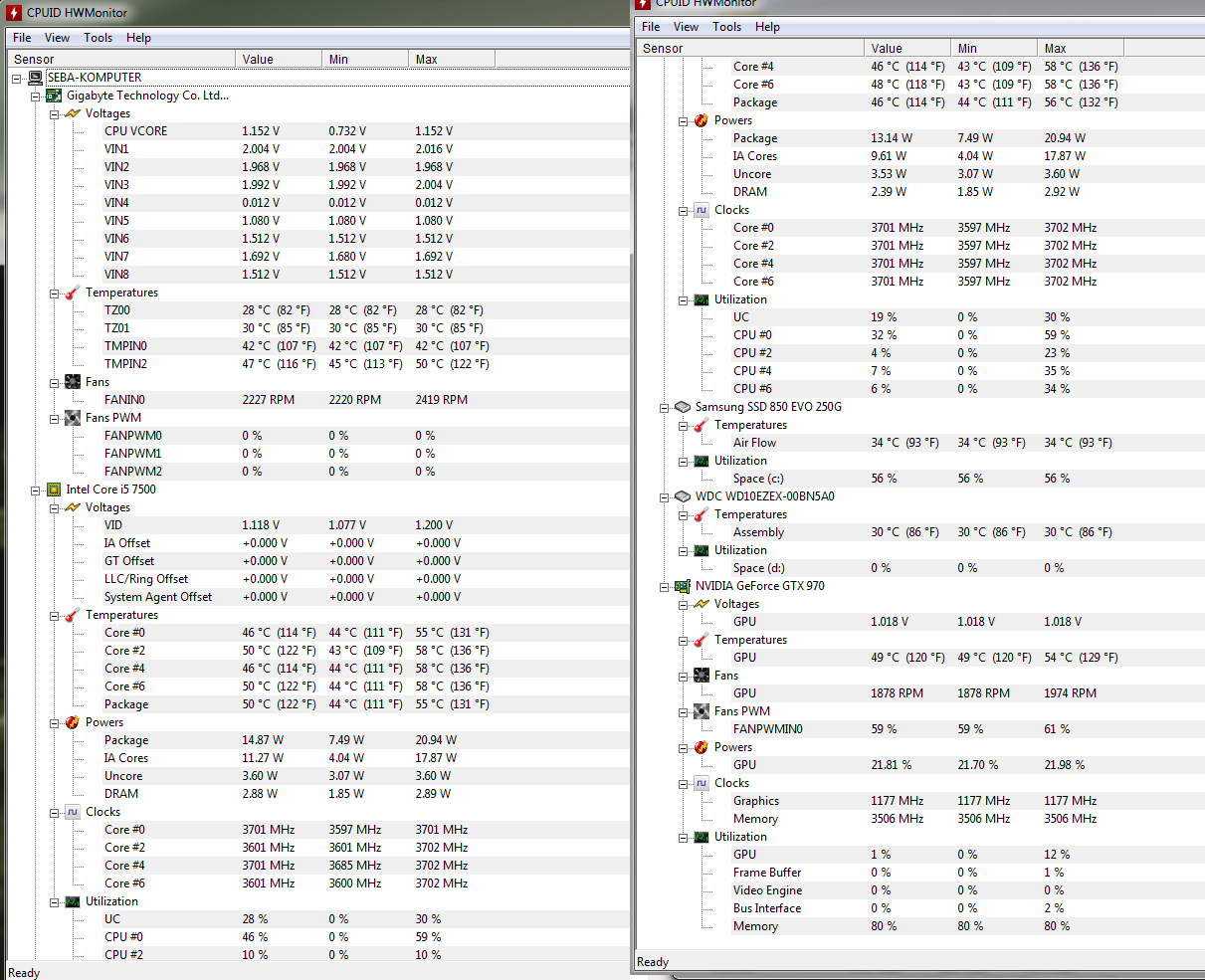Click the Utilization icon above Space (c:)
Image resolution: width=1205 pixels, height=980 pixels.
tap(702, 461)
